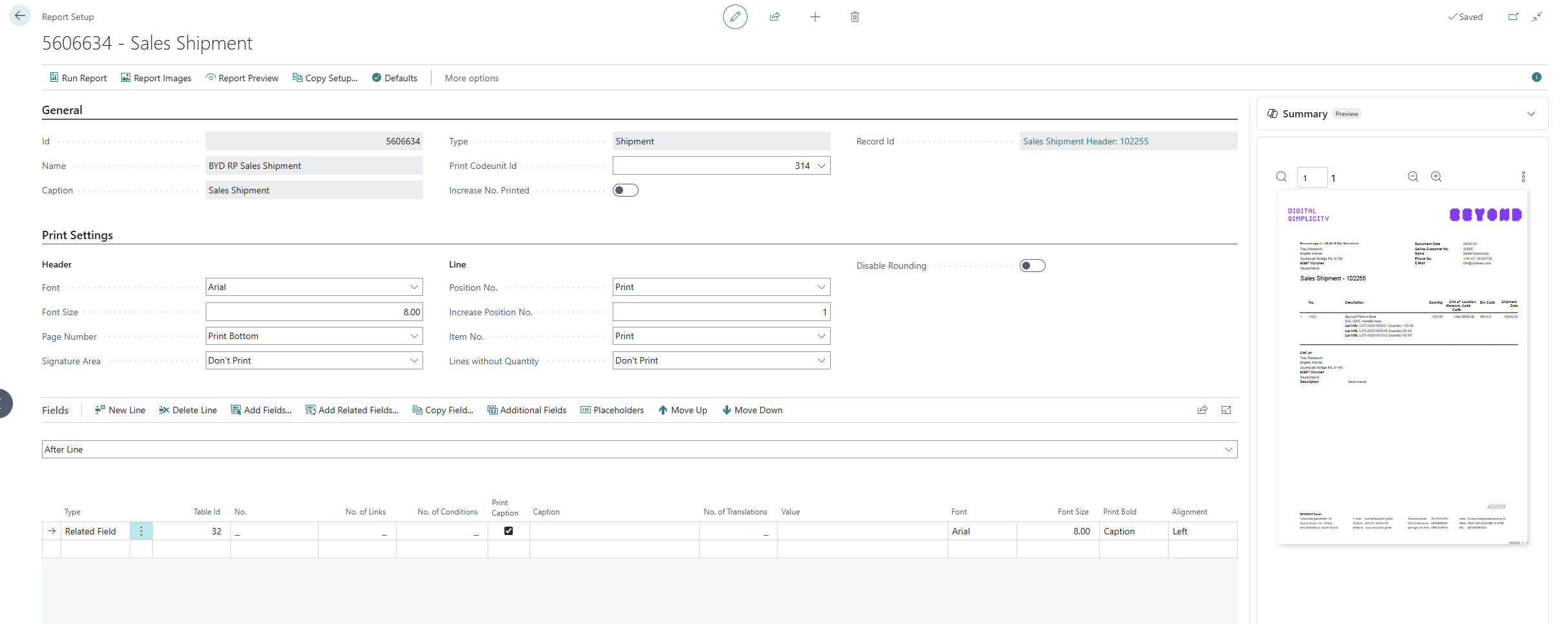Uncheck the Print Caption checkbox

click(x=508, y=531)
